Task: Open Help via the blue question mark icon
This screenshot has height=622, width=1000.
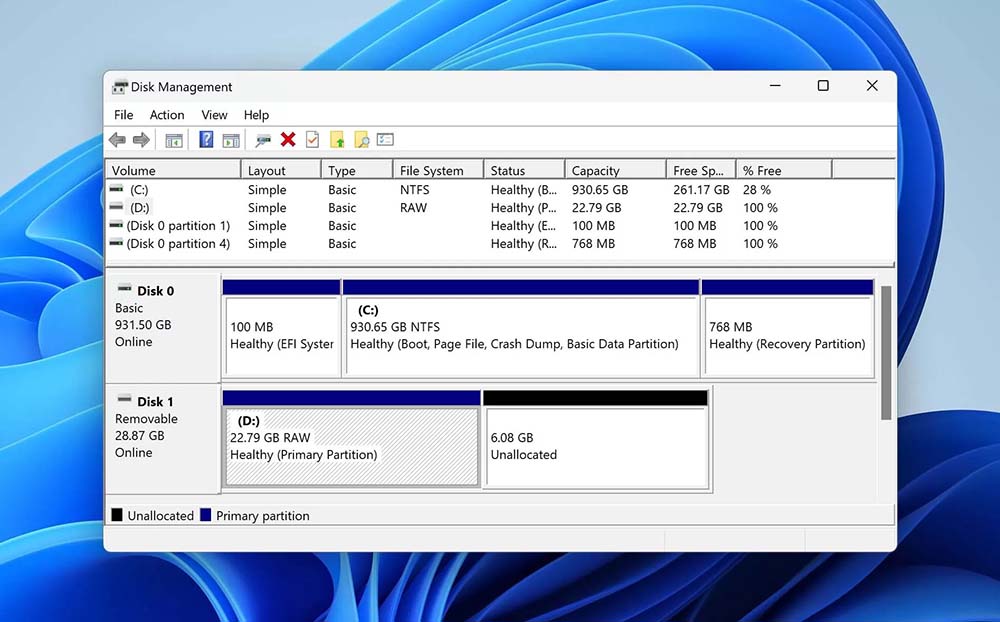Action: [x=206, y=140]
